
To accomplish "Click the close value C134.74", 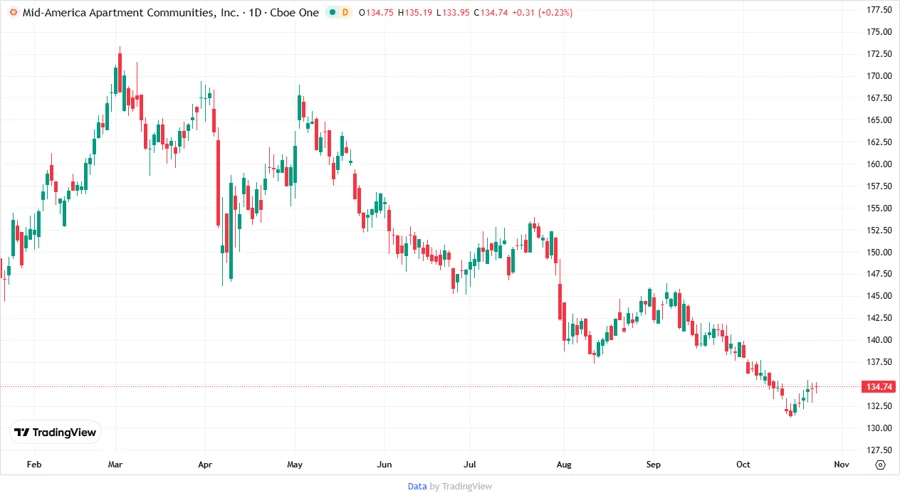I will coord(491,12).
